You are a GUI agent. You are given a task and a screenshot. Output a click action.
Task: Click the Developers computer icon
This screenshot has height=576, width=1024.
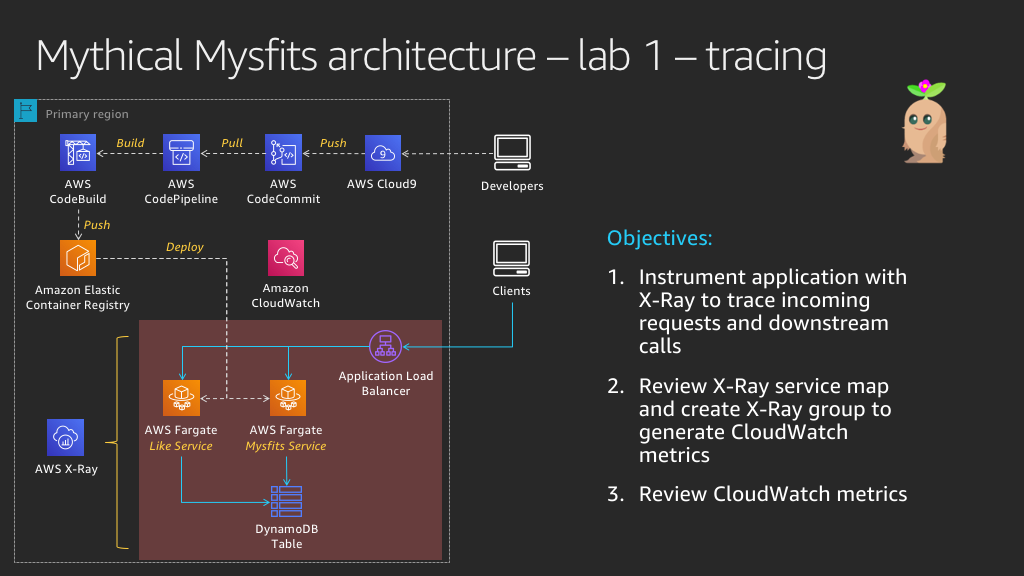point(512,153)
